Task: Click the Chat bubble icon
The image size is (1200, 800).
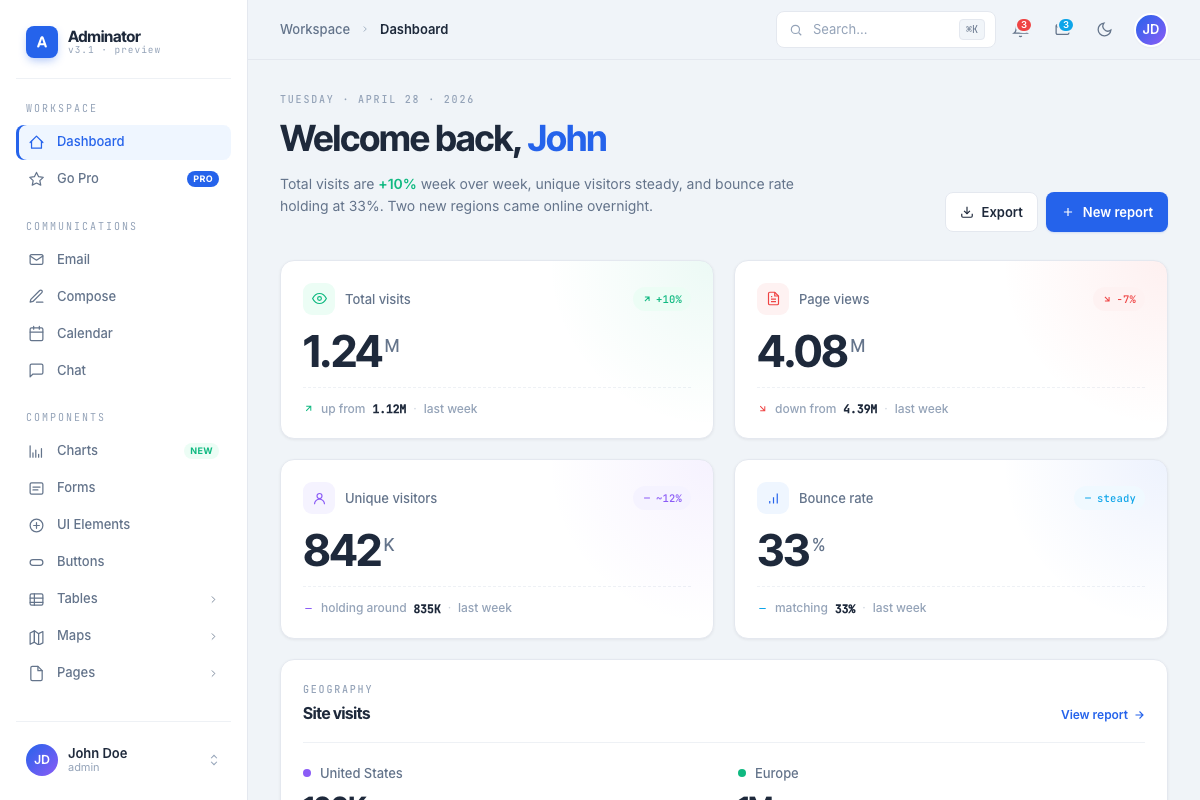Action: [36, 370]
